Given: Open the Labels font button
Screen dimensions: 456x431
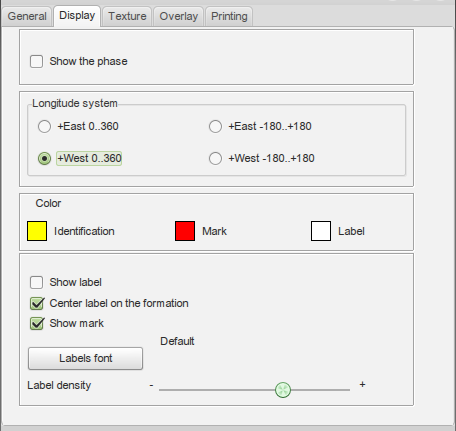Looking at the screenshot, I should (86, 358).
